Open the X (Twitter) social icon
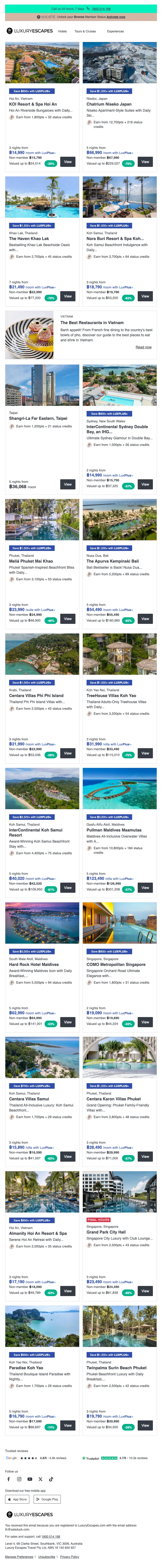This screenshot has height=1568, width=162. 40,1479
